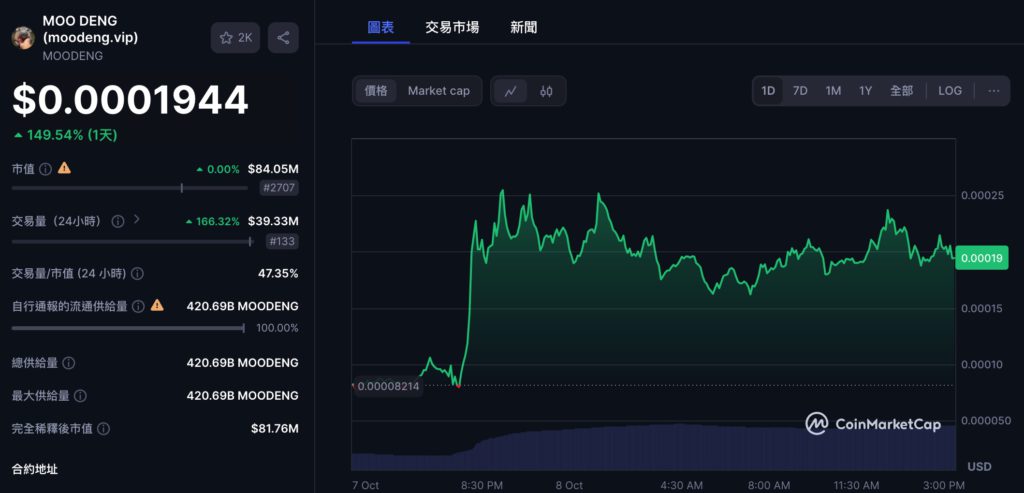Click warning triangle beside 自行通報的流通供給量

[x=157, y=305]
